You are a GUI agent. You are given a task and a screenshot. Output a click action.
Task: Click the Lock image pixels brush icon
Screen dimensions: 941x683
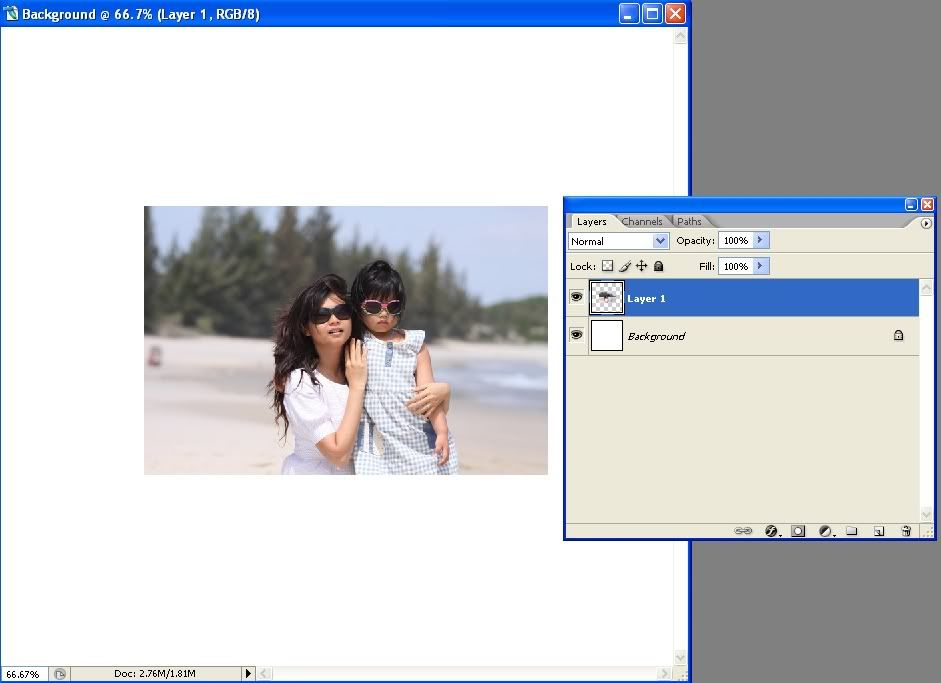tap(625, 267)
